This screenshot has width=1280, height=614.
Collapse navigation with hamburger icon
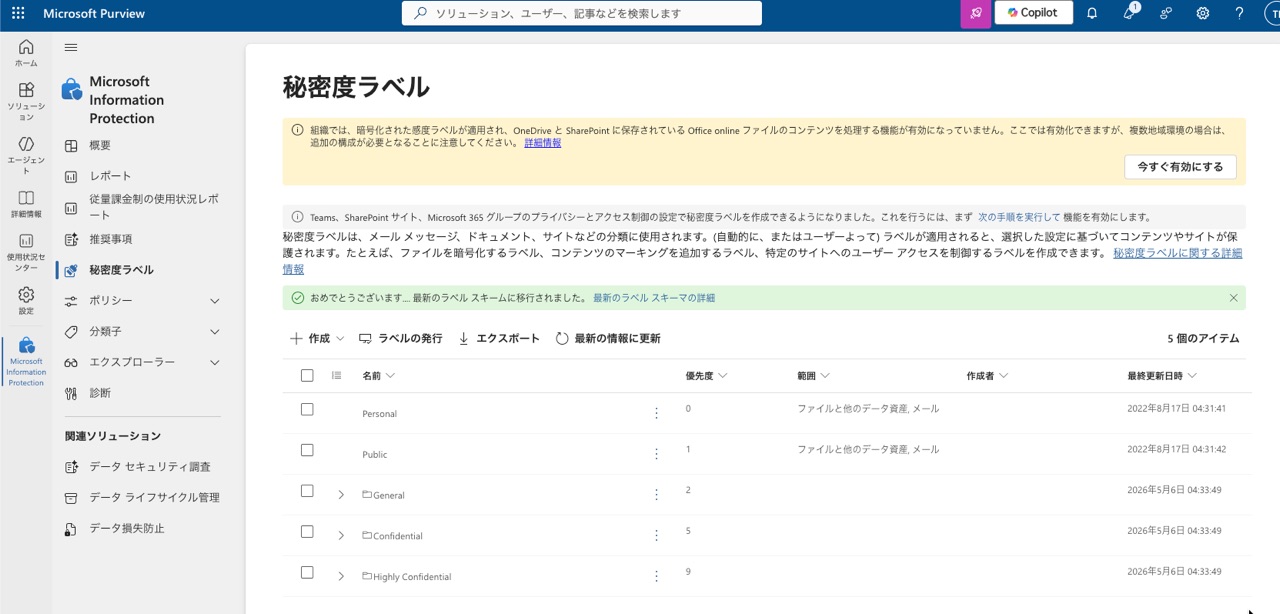pos(71,47)
